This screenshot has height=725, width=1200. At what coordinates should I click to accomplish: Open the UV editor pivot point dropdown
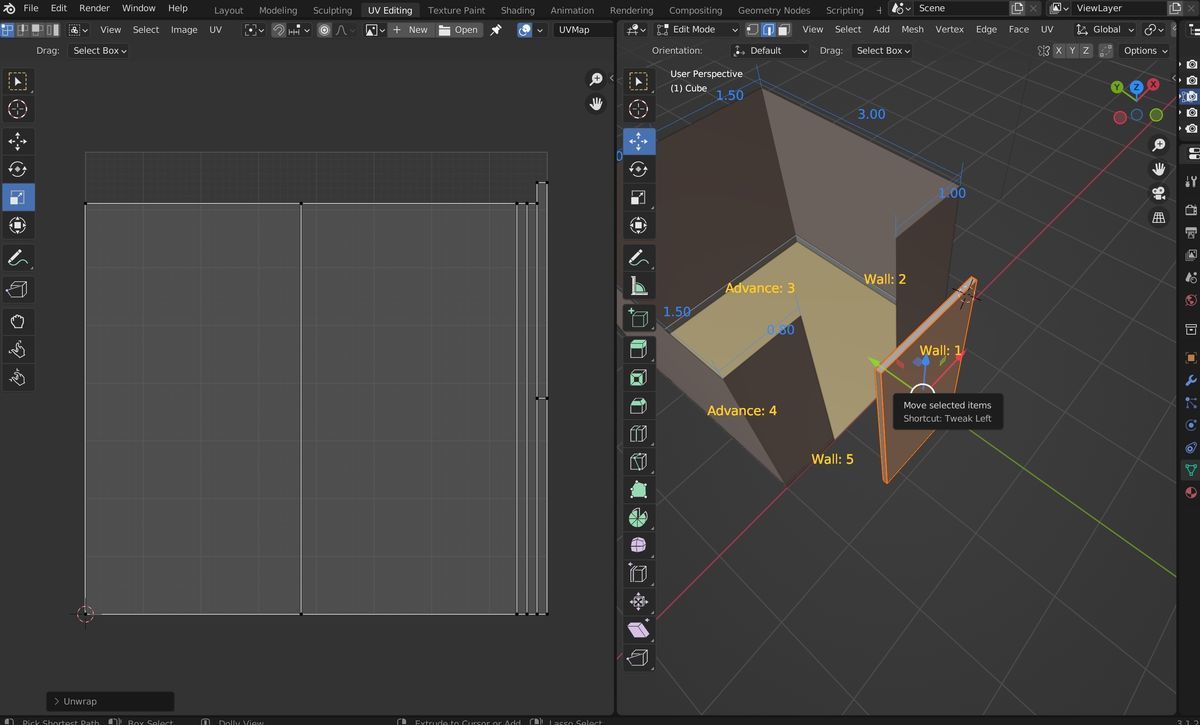coord(254,30)
